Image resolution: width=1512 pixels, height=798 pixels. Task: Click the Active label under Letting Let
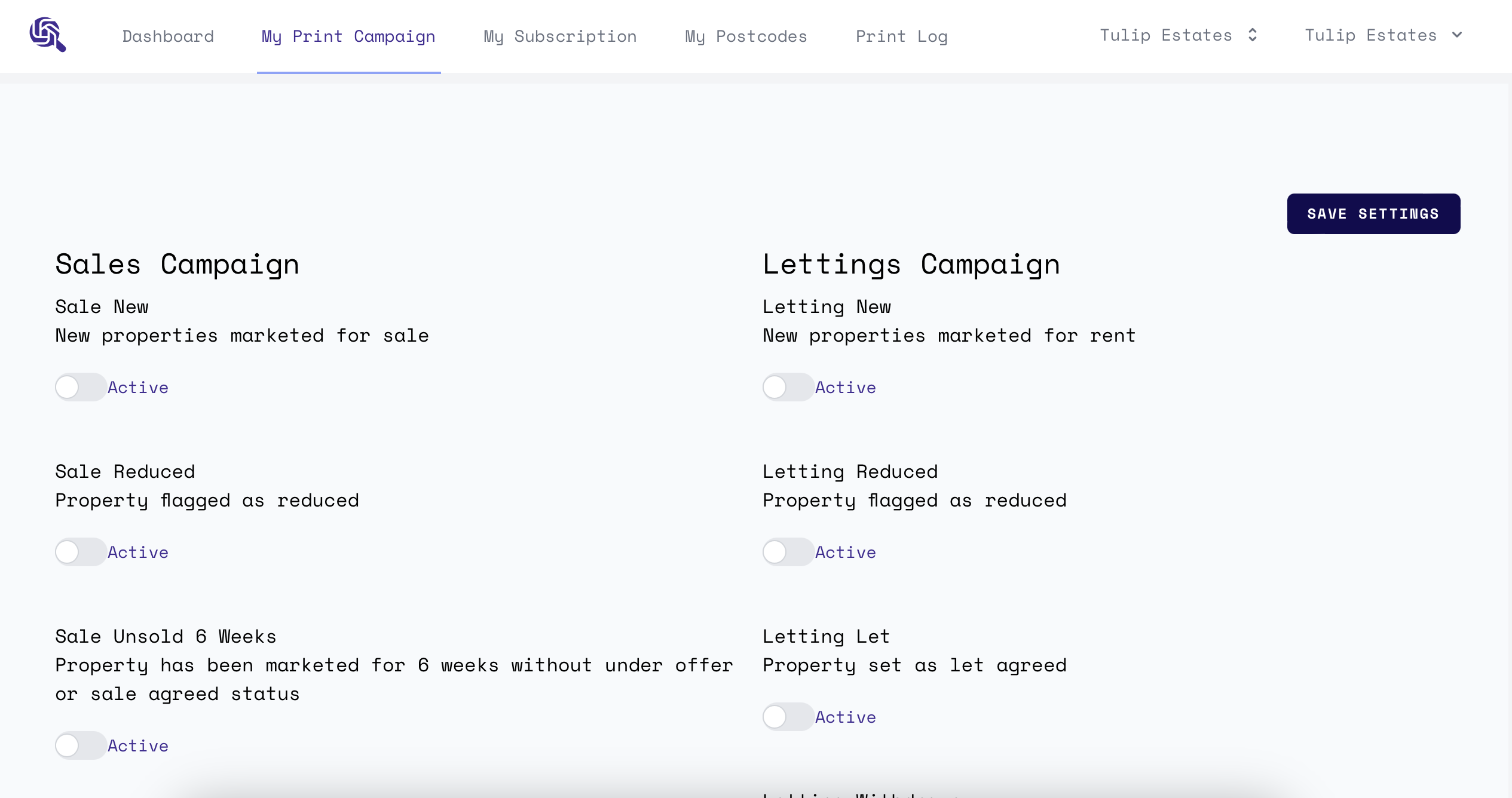click(845, 717)
